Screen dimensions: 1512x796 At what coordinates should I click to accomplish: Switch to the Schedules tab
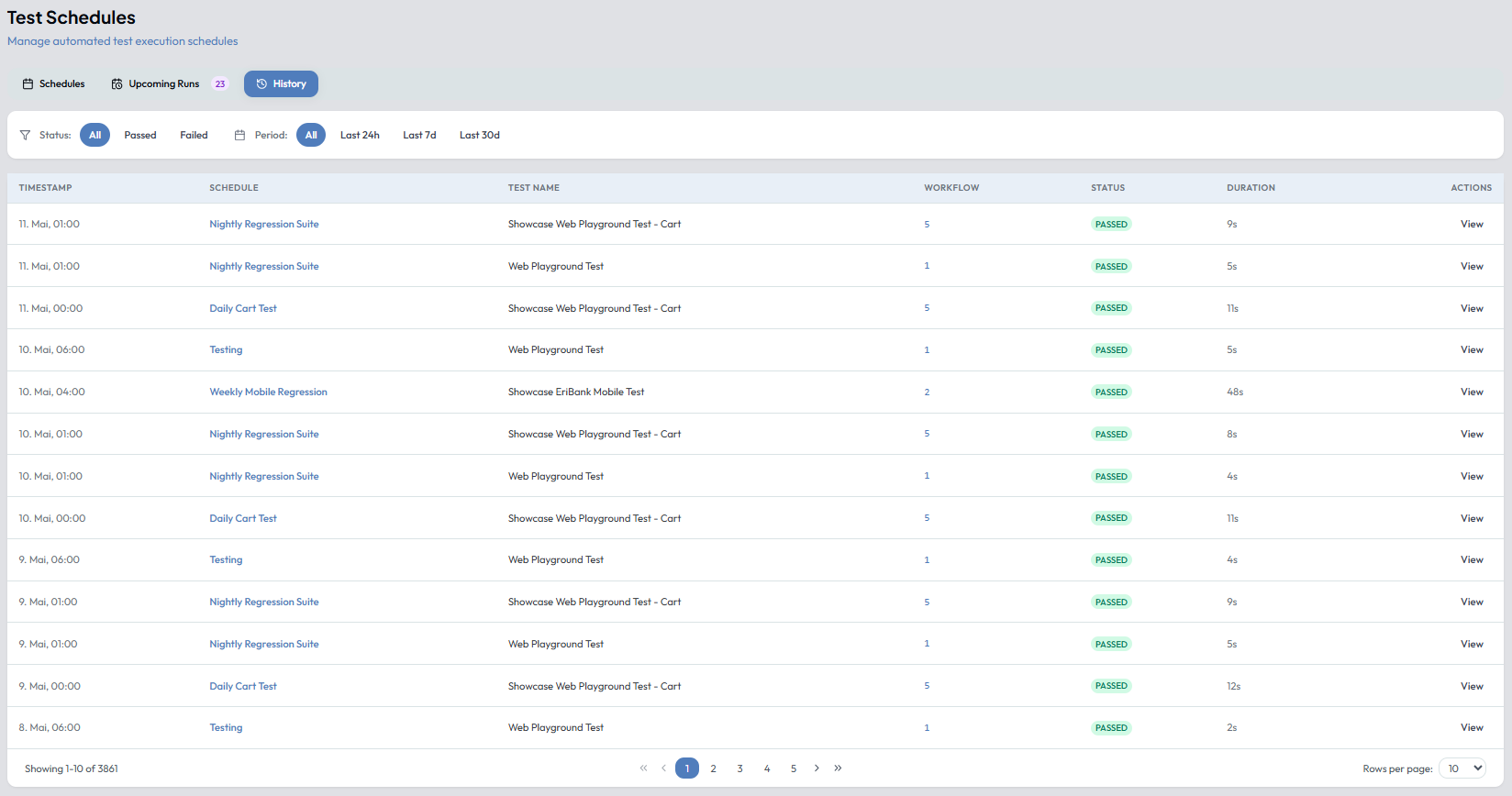click(53, 83)
